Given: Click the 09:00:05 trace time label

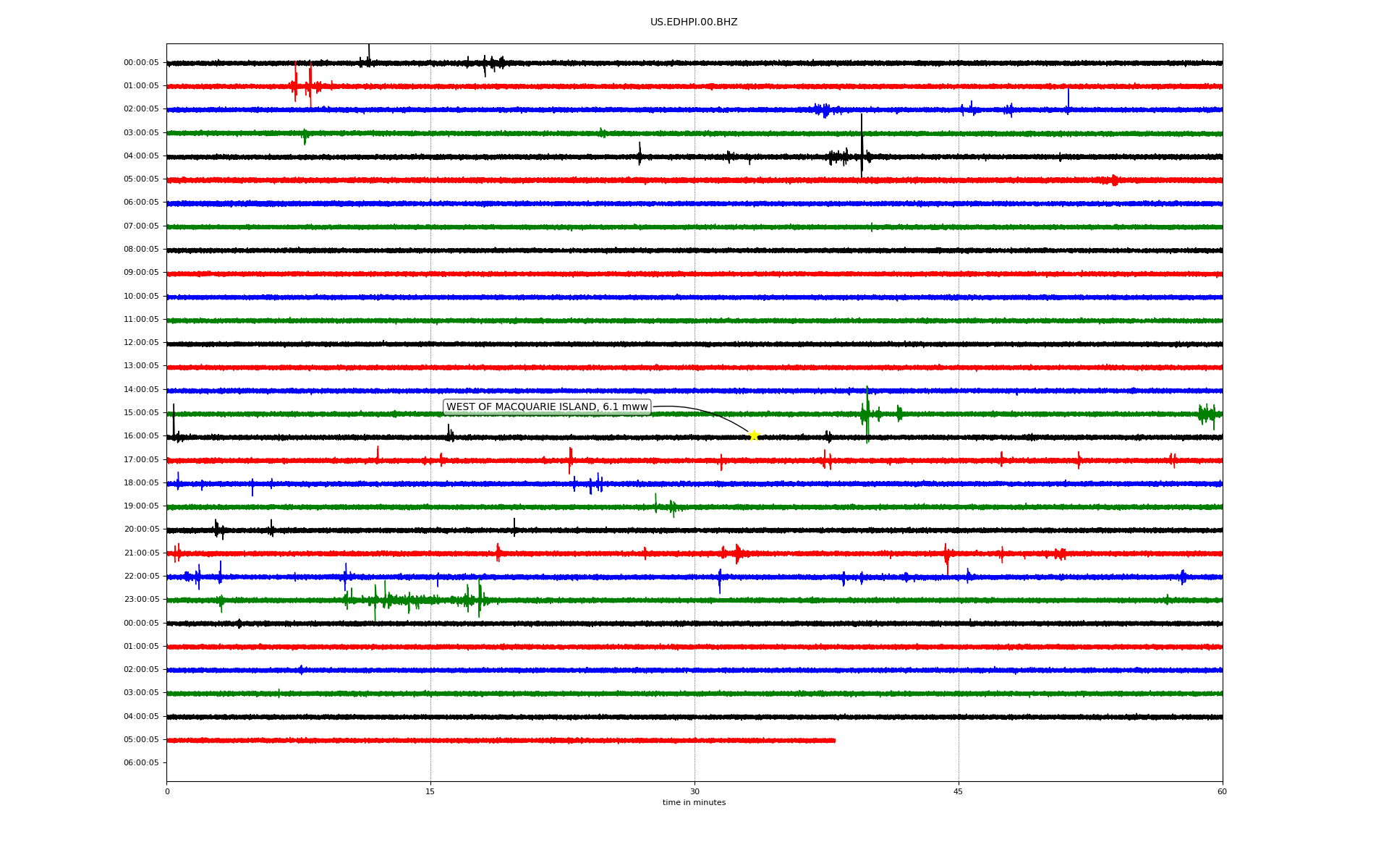Looking at the screenshot, I should click(141, 273).
